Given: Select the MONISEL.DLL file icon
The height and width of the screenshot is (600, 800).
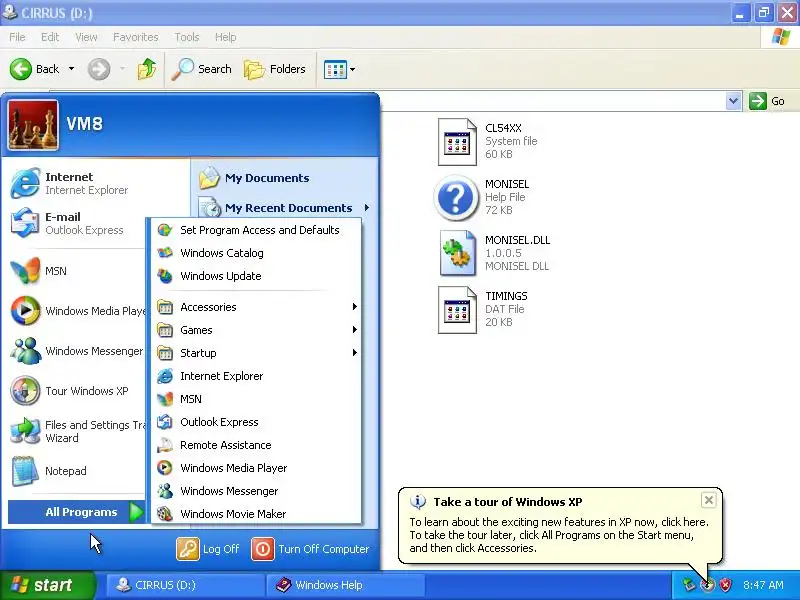Looking at the screenshot, I should pyautogui.click(x=457, y=253).
